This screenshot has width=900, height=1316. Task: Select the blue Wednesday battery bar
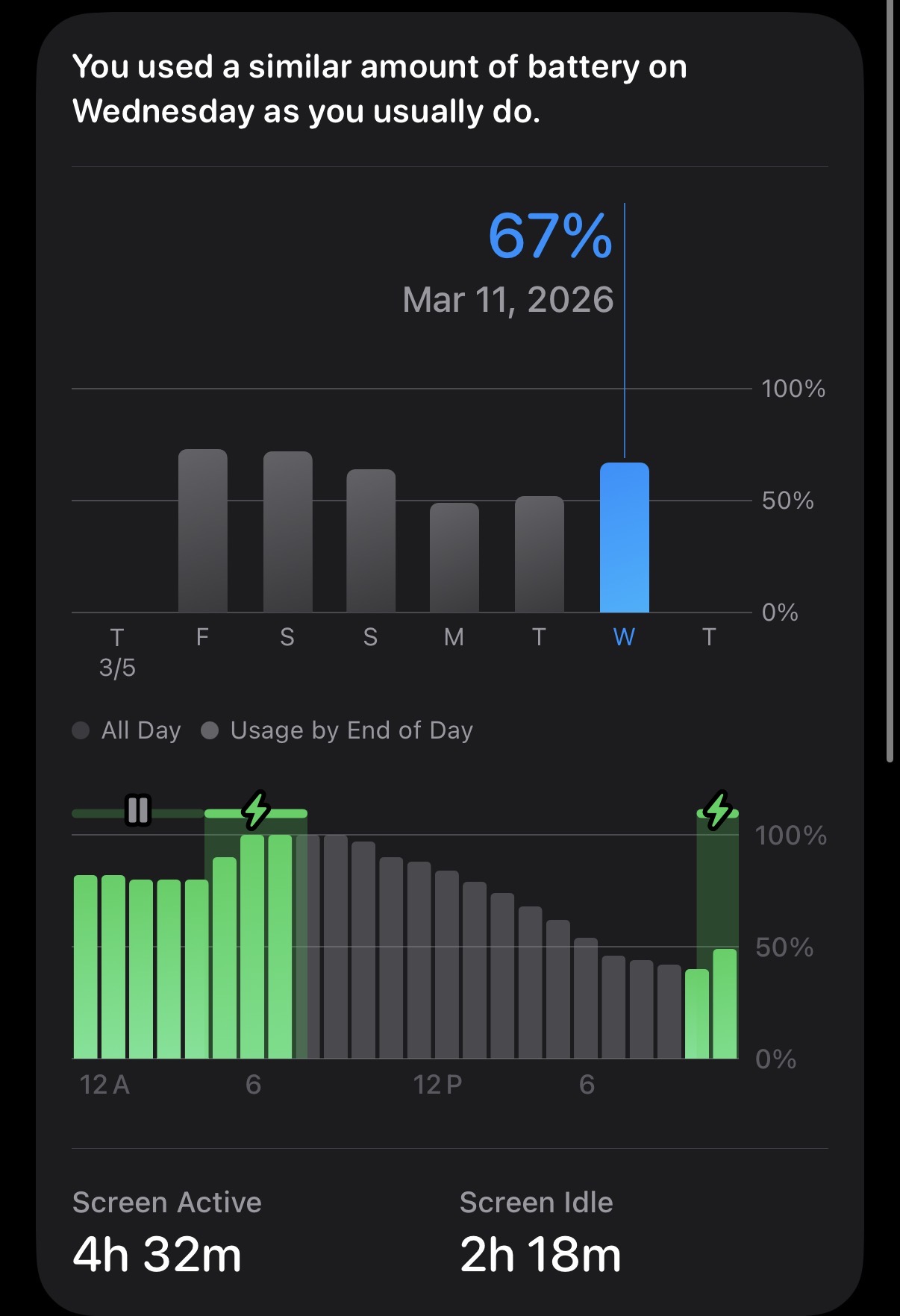pyautogui.click(x=625, y=537)
